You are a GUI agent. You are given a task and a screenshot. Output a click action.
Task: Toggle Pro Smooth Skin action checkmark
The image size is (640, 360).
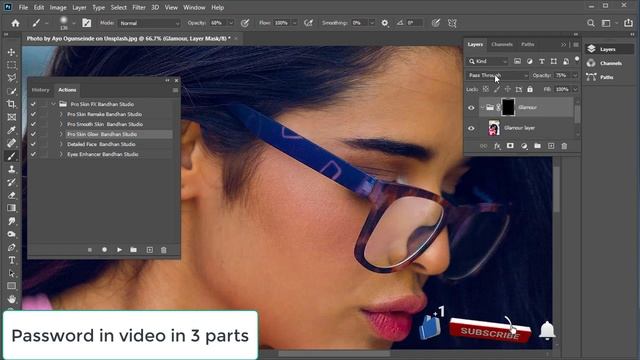tap(33, 124)
